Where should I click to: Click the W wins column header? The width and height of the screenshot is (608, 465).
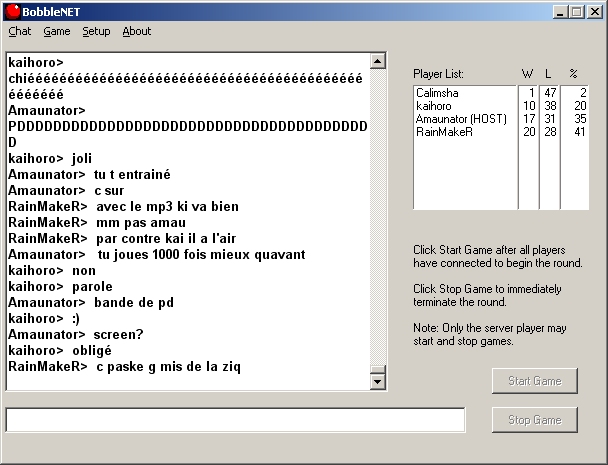[x=527, y=74]
